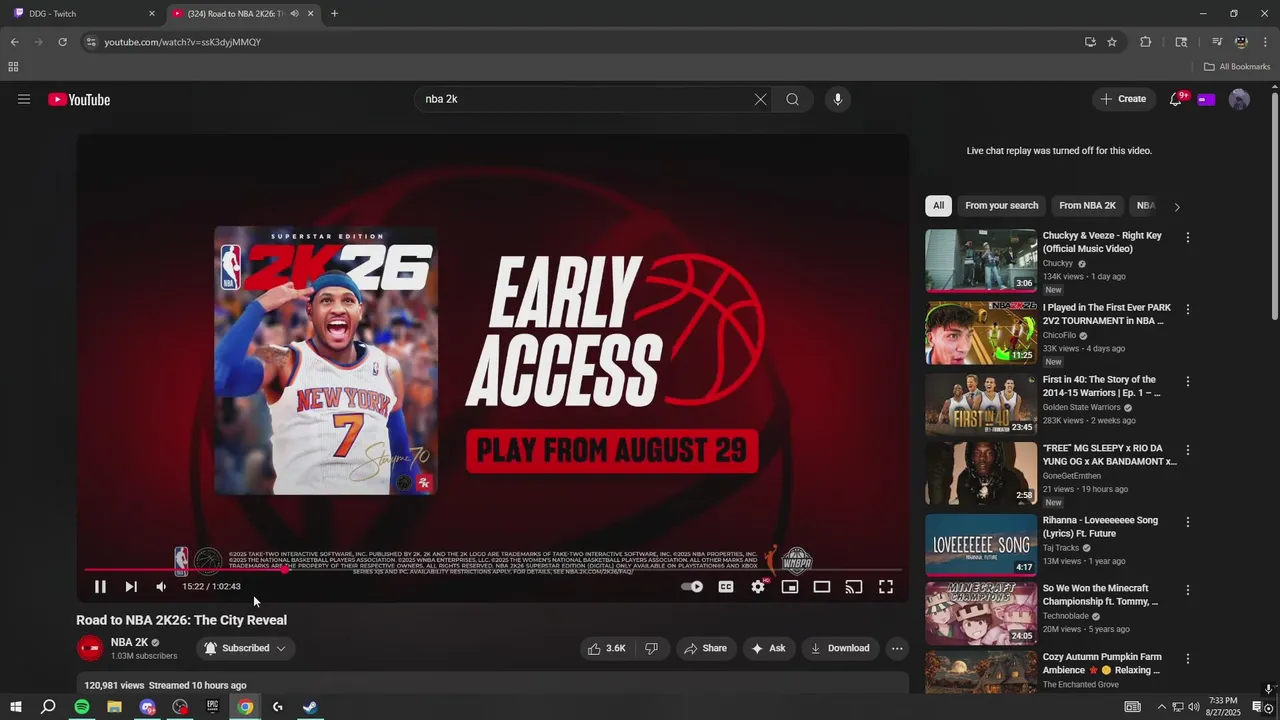1280x720 pixels.
Task: Open options for PARK 2V2 TOURNAMENT video
Action: [x=1188, y=310]
